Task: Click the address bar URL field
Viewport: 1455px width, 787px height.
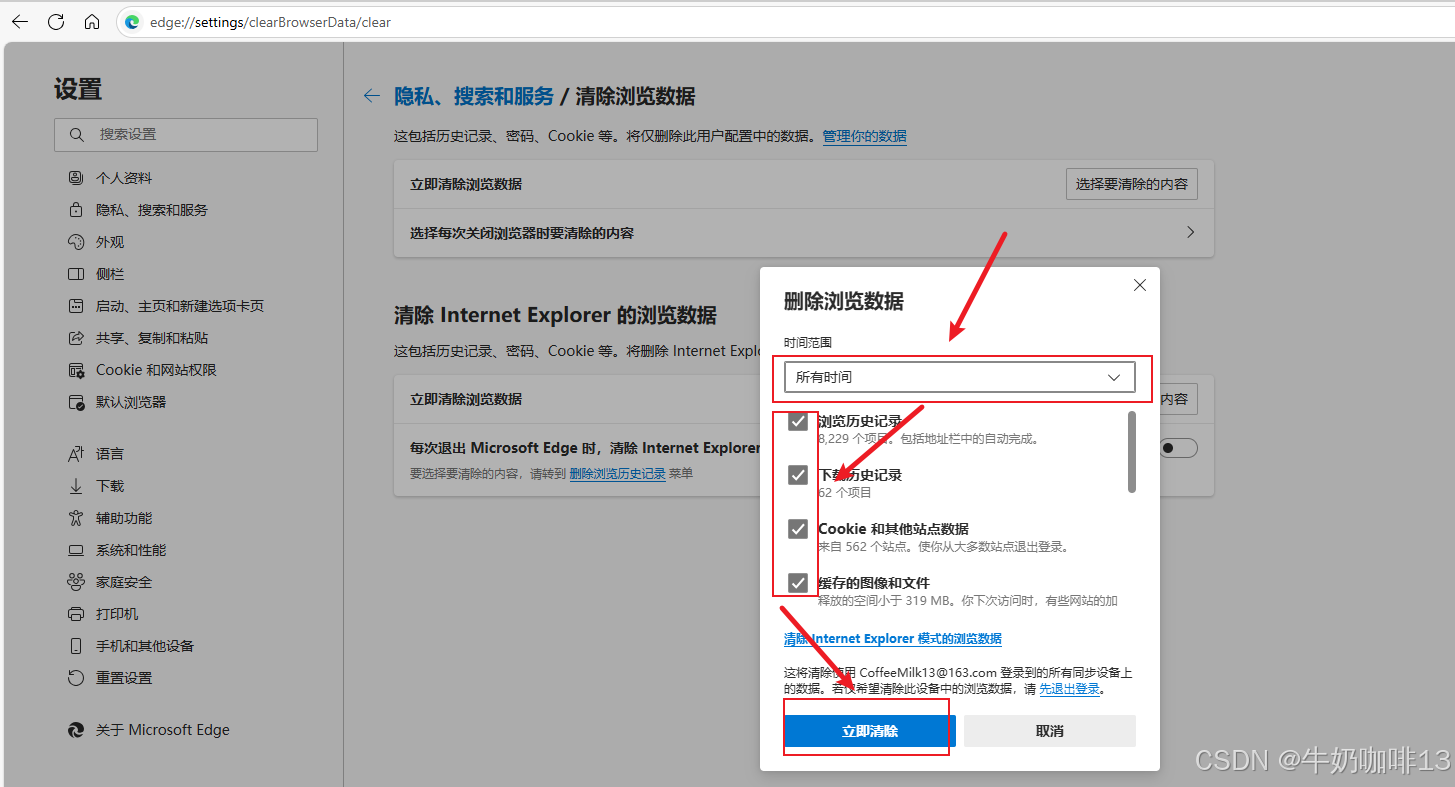Action: coord(785,22)
